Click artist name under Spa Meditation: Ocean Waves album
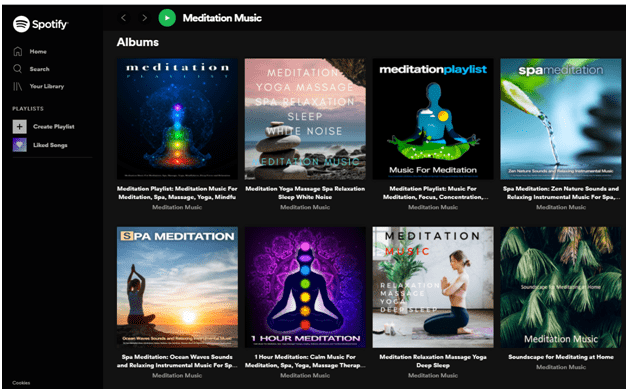This screenshot has height=391, width=628. tap(177, 375)
